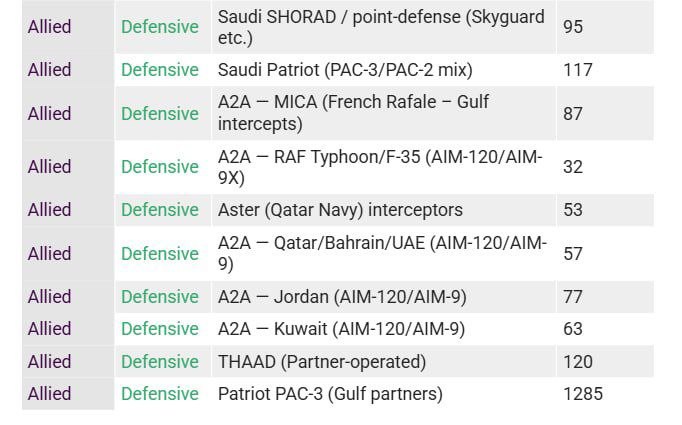This screenshot has width=682, height=425.
Task: Click the Allied label in the Kuwait row
Action: 50,329
